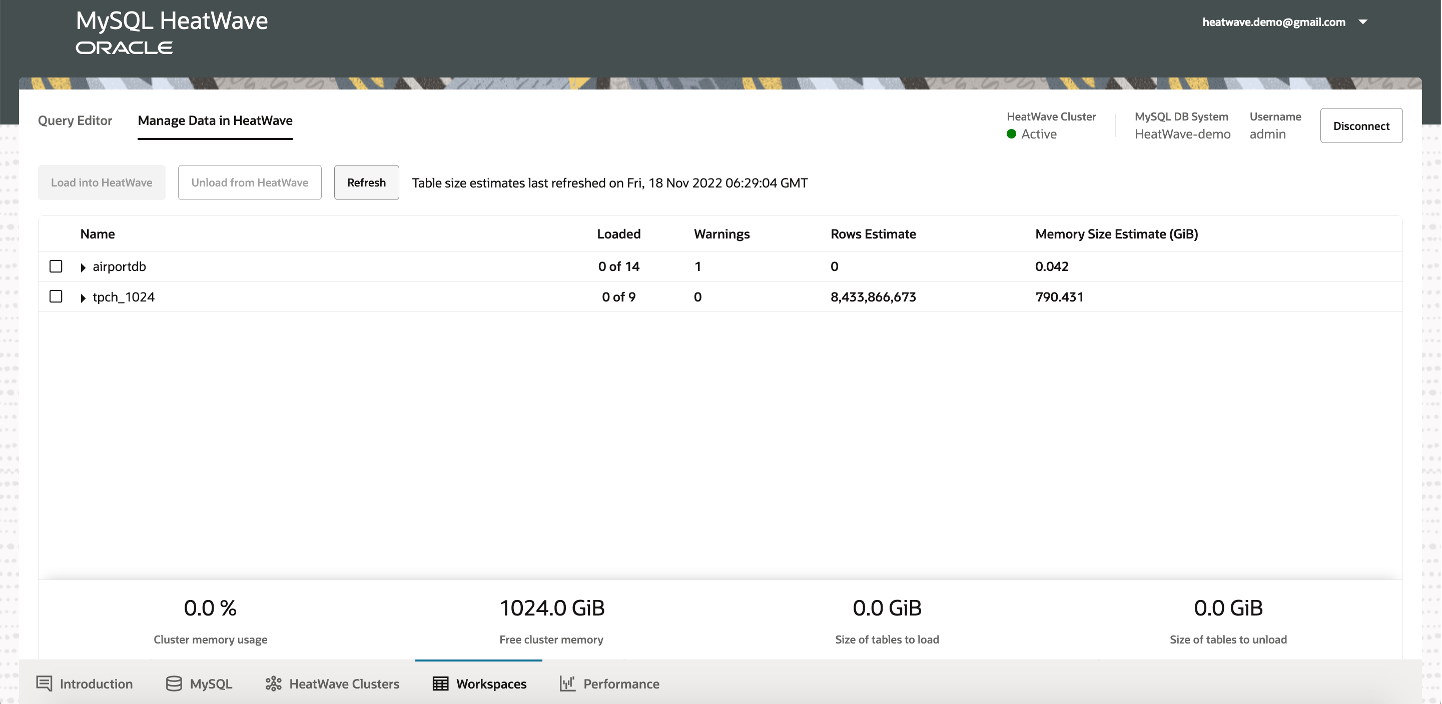
Task: Click the green Active cluster status indicator
Action: pyautogui.click(x=1012, y=131)
